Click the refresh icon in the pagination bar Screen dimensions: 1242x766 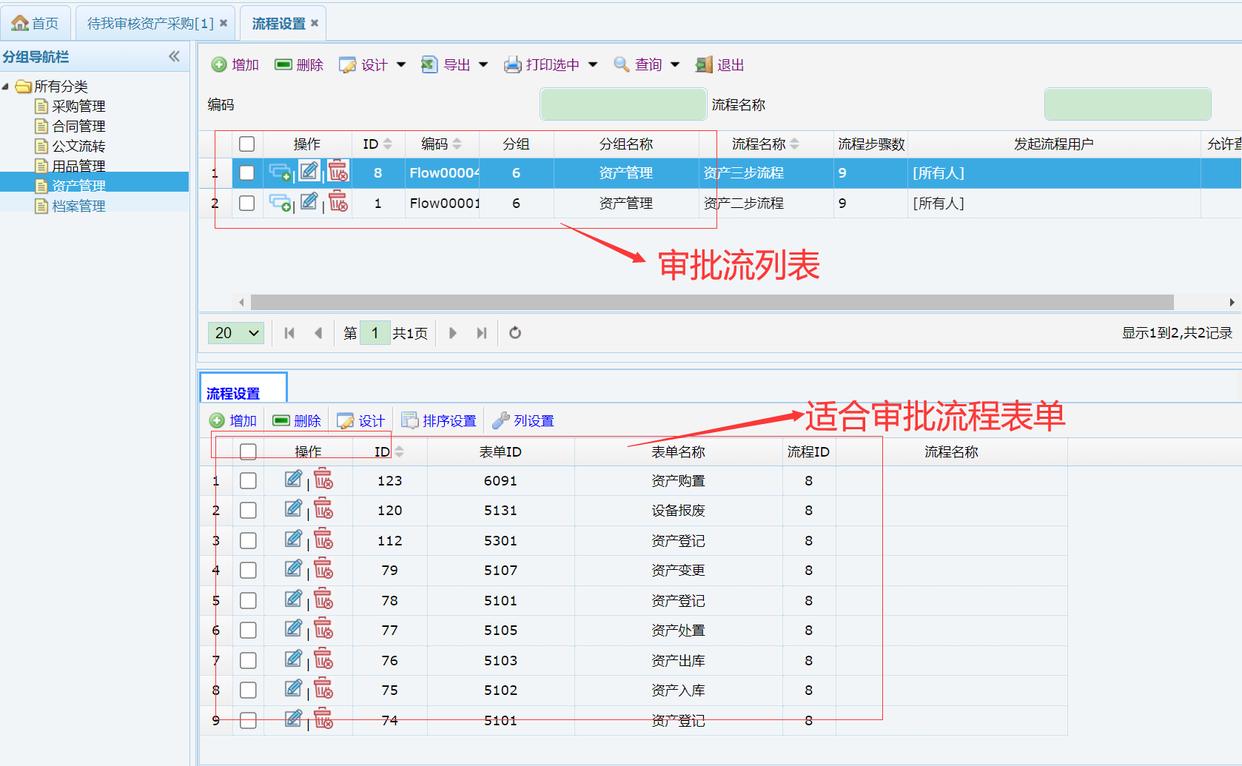click(x=515, y=333)
